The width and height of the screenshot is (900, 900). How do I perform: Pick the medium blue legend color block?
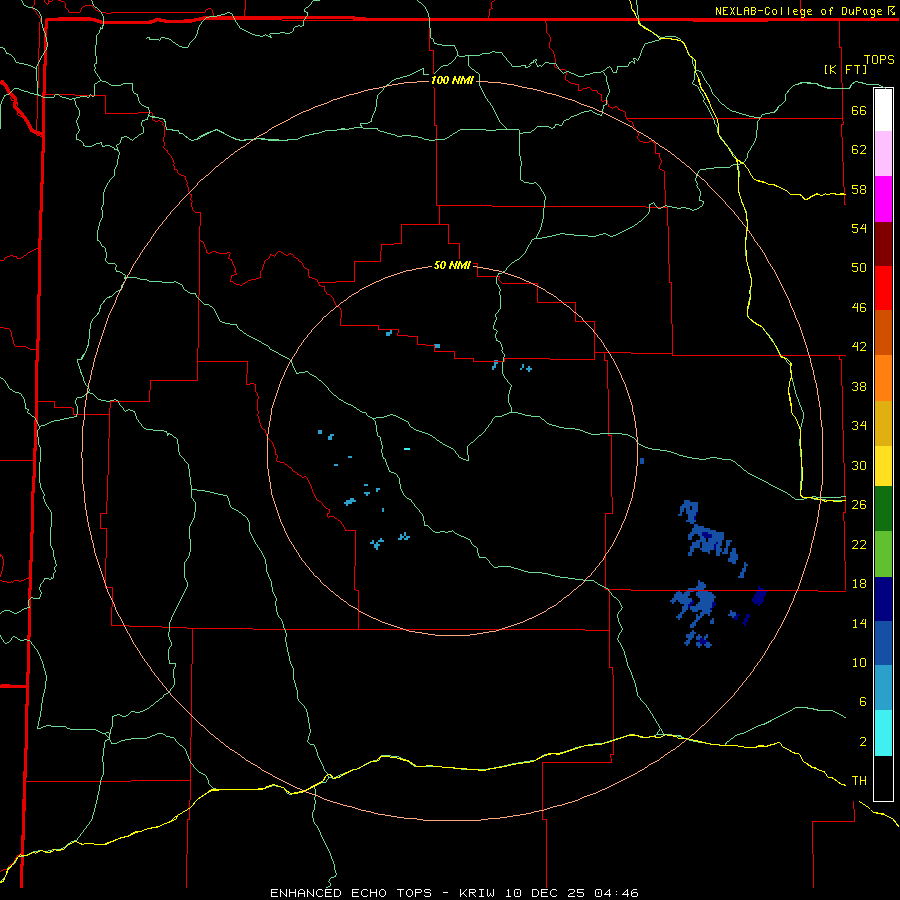883,643
